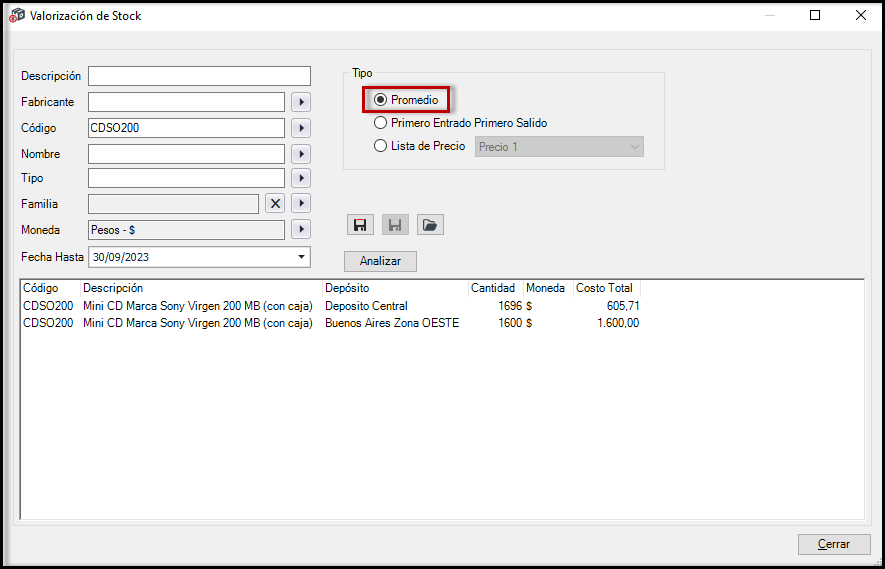Clear the Familia field with X button
The width and height of the screenshot is (885, 569).
275,204
